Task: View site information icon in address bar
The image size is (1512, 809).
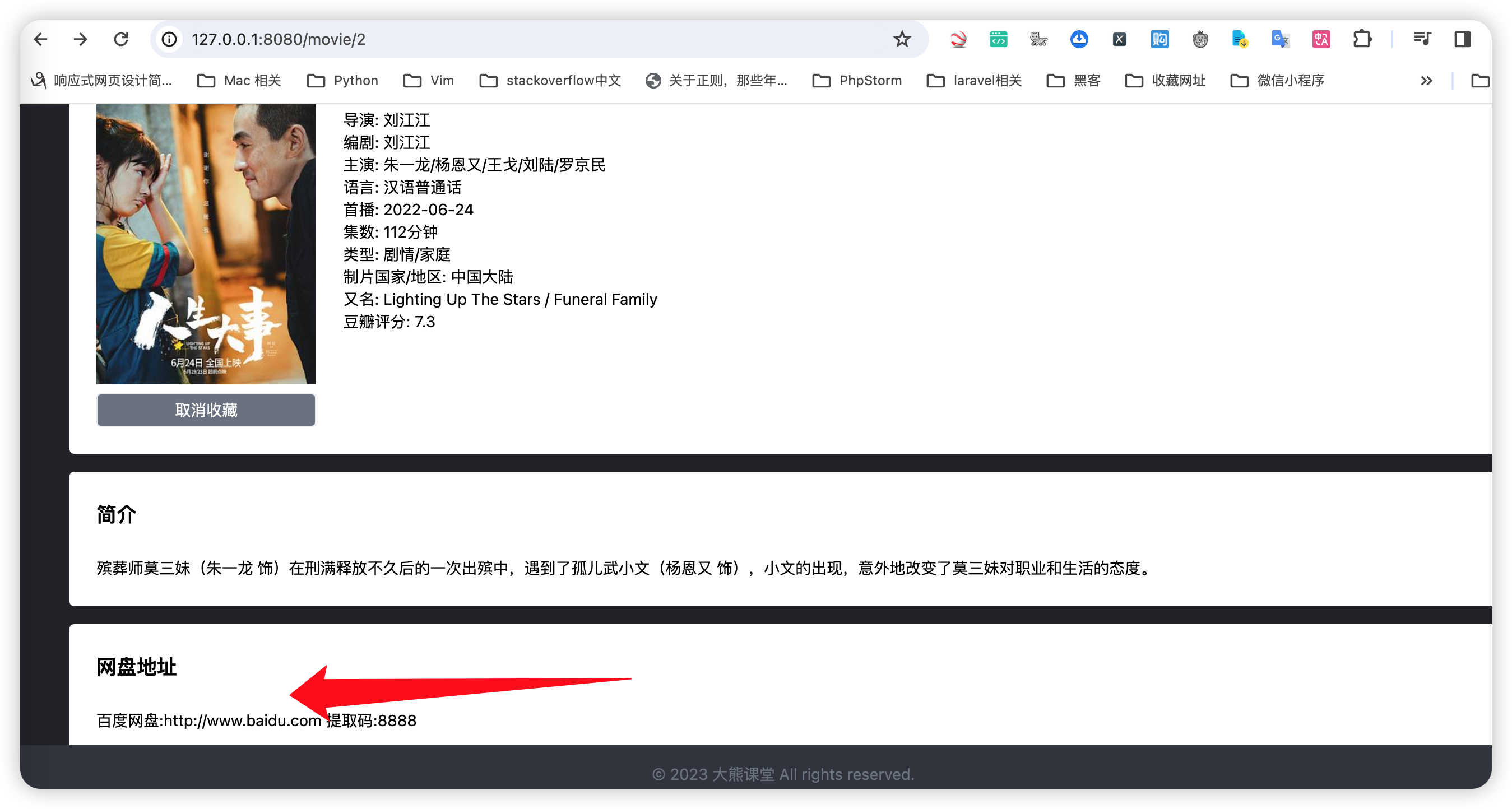Action: (169, 39)
